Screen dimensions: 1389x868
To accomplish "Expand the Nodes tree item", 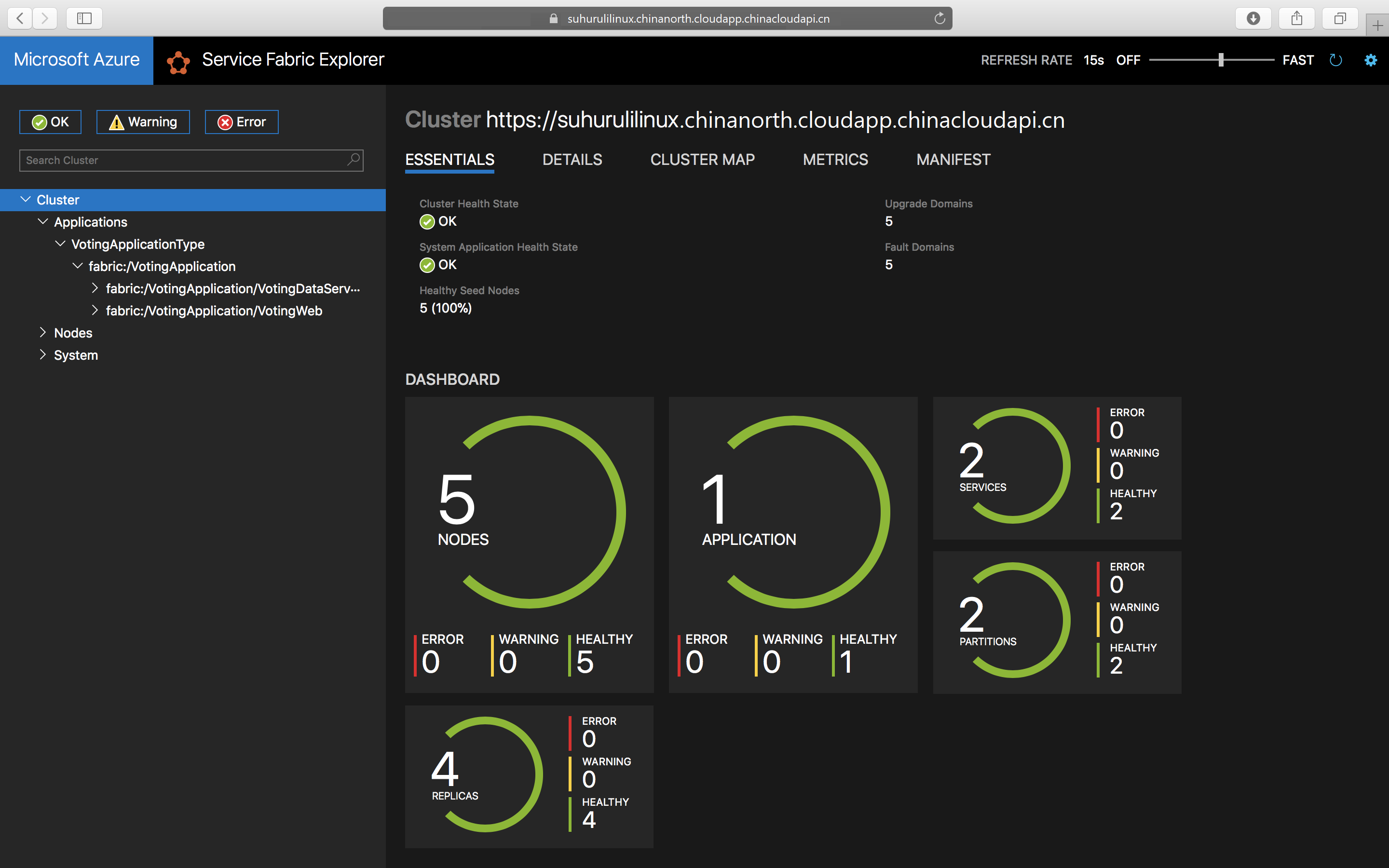I will 42,332.
